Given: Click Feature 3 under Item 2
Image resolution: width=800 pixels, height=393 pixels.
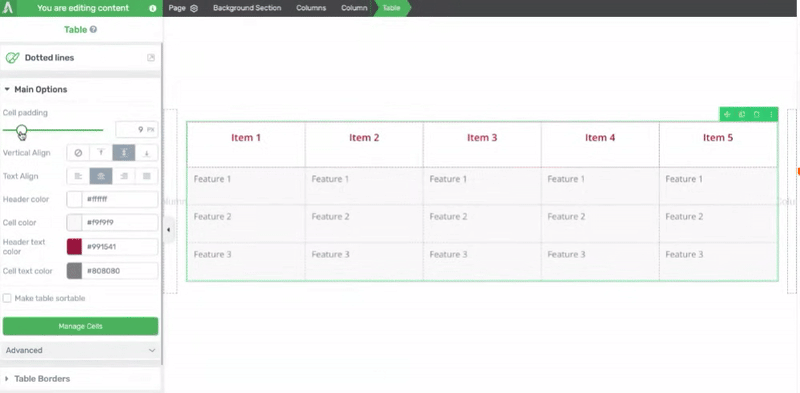Looking at the screenshot, I should click(x=330, y=255).
